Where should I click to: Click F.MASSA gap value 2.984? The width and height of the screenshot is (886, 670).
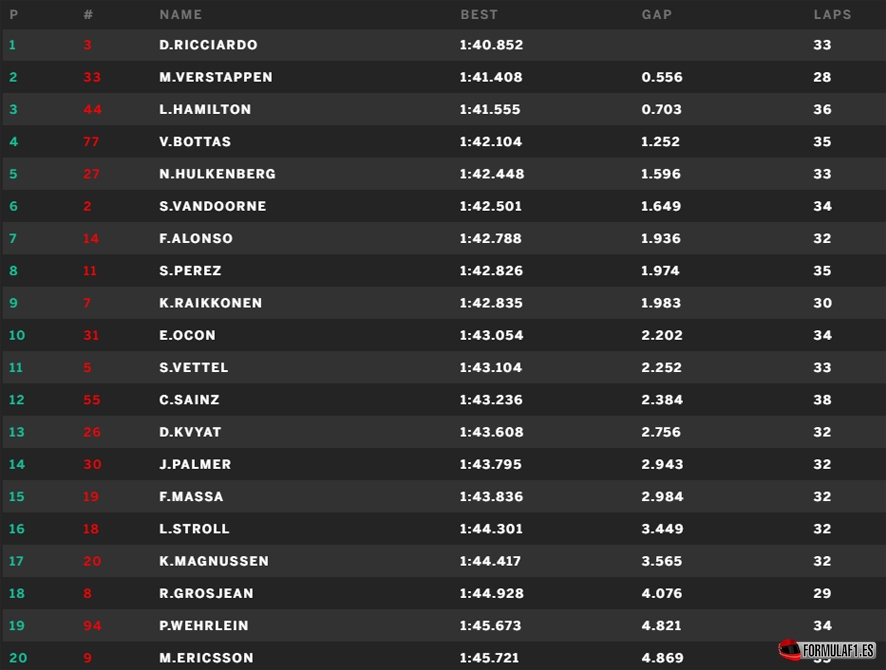[x=662, y=497]
